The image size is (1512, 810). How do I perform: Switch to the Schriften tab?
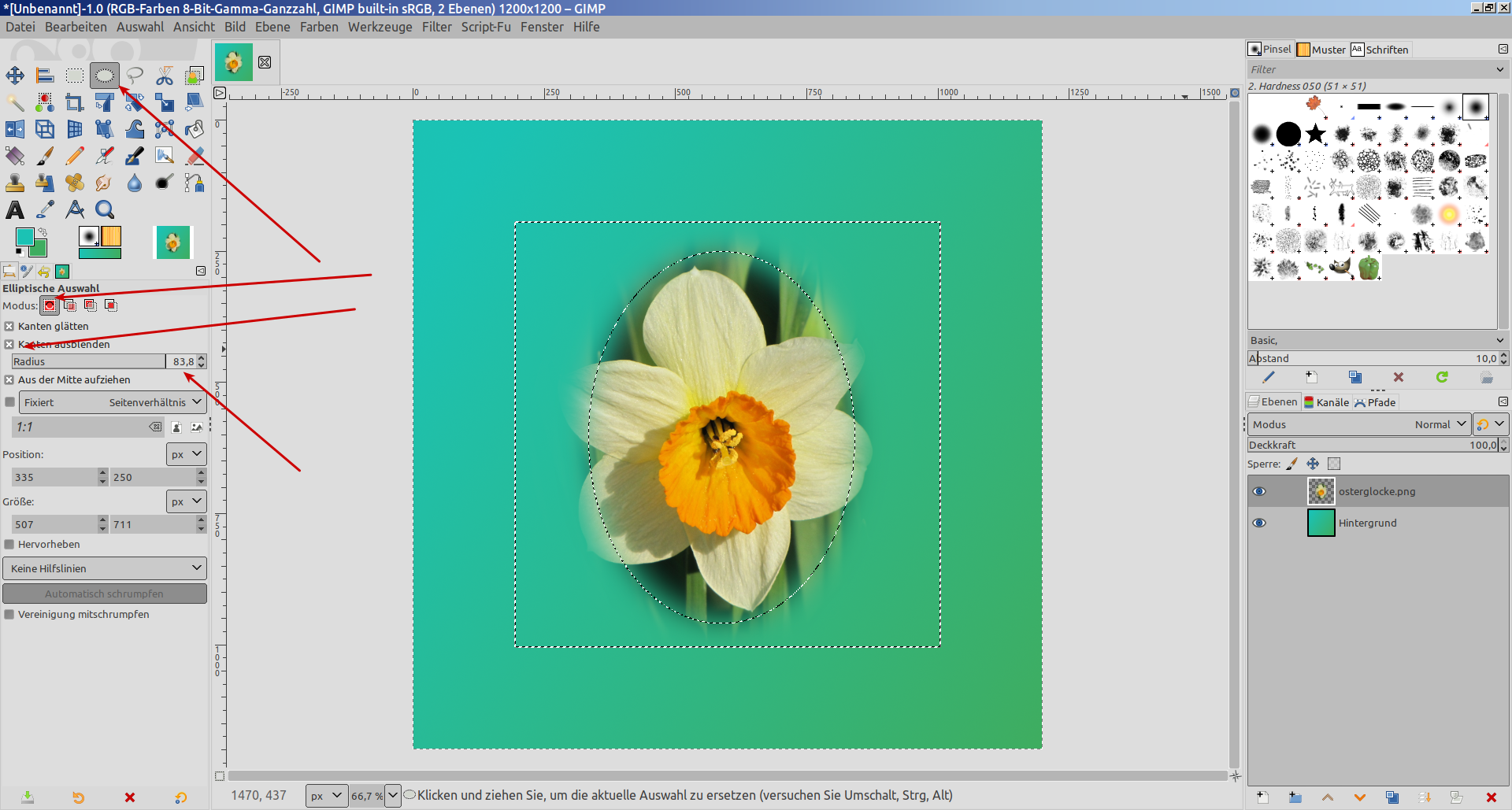pyautogui.click(x=1380, y=50)
